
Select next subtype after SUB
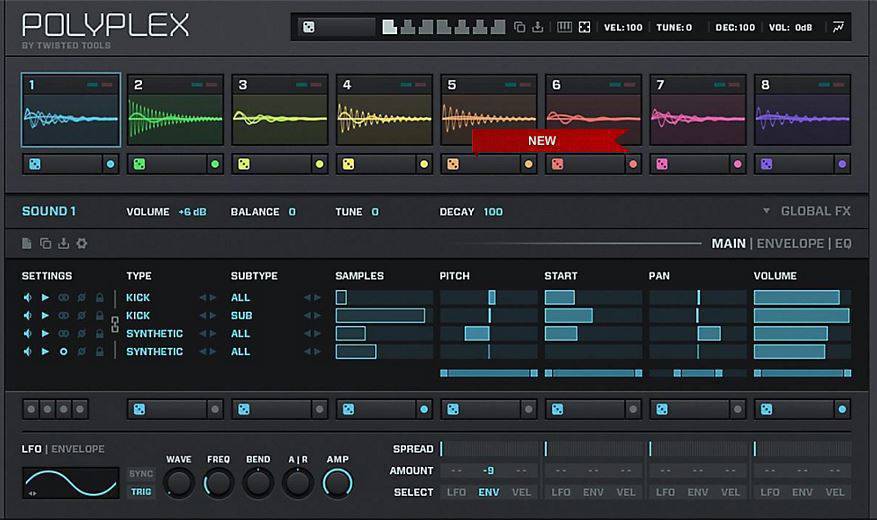[317, 315]
